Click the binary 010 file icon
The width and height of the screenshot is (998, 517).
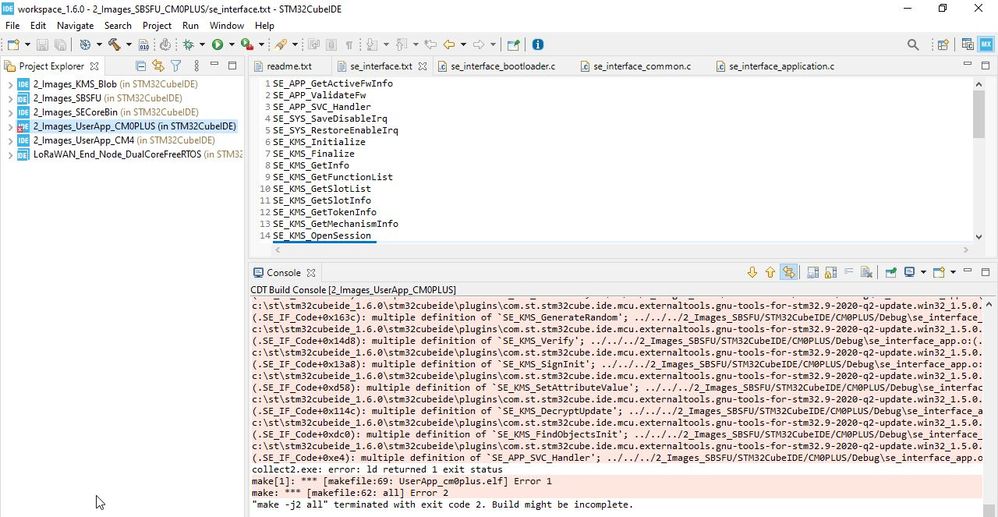click(144, 45)
